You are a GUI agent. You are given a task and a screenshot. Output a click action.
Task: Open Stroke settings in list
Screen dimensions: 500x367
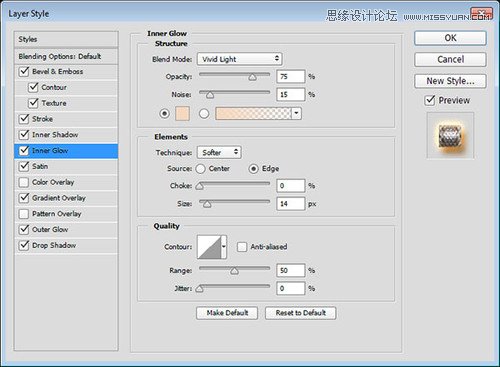pyautogui.click(x=42, y=119)
